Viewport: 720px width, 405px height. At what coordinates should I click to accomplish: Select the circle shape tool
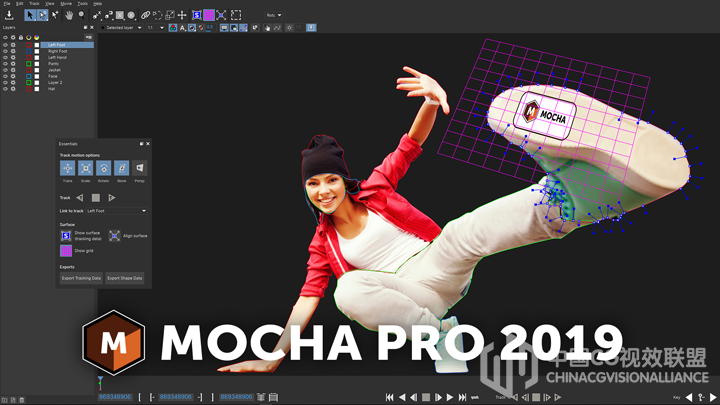[131, 15]
